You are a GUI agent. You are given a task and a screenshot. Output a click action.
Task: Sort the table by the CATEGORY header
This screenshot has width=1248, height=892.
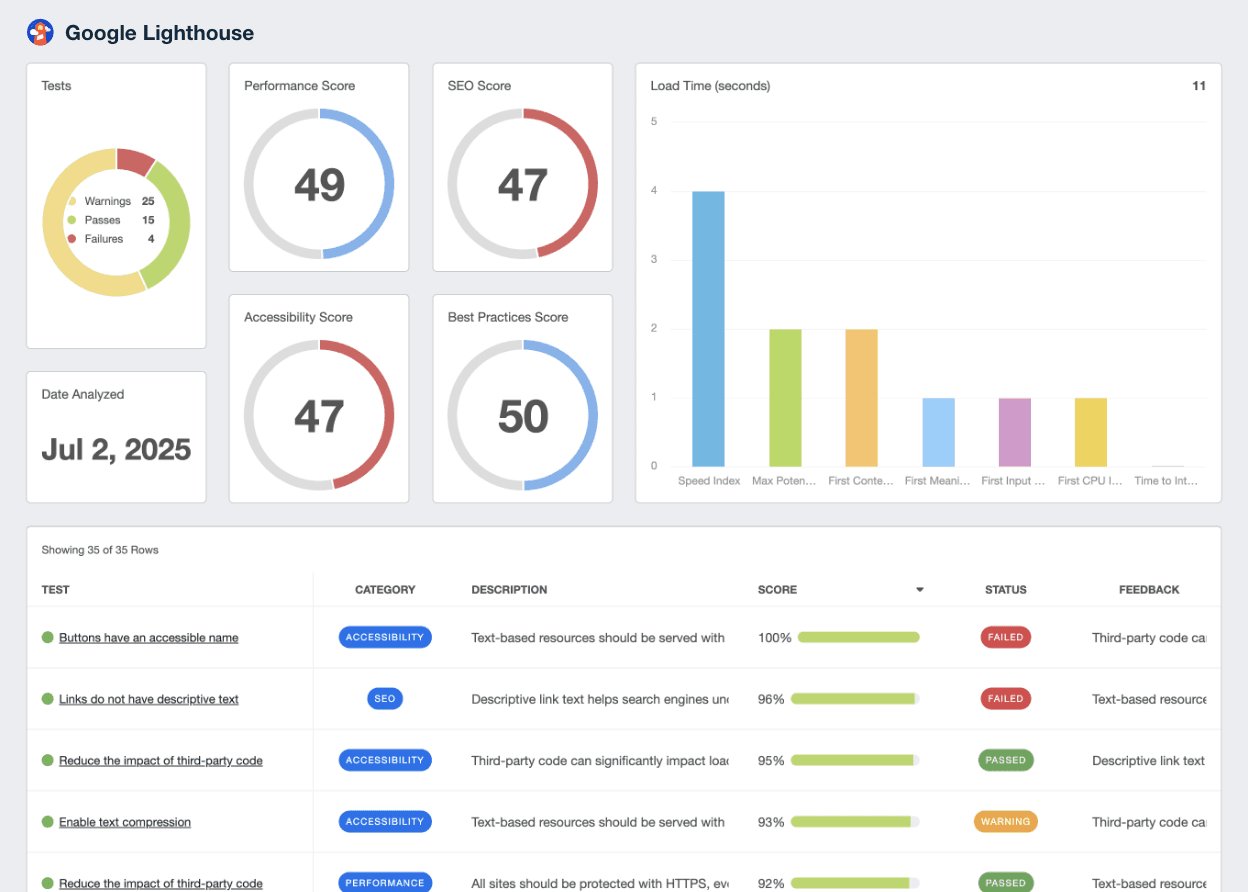pyautogui.click(x=385, y=589)
